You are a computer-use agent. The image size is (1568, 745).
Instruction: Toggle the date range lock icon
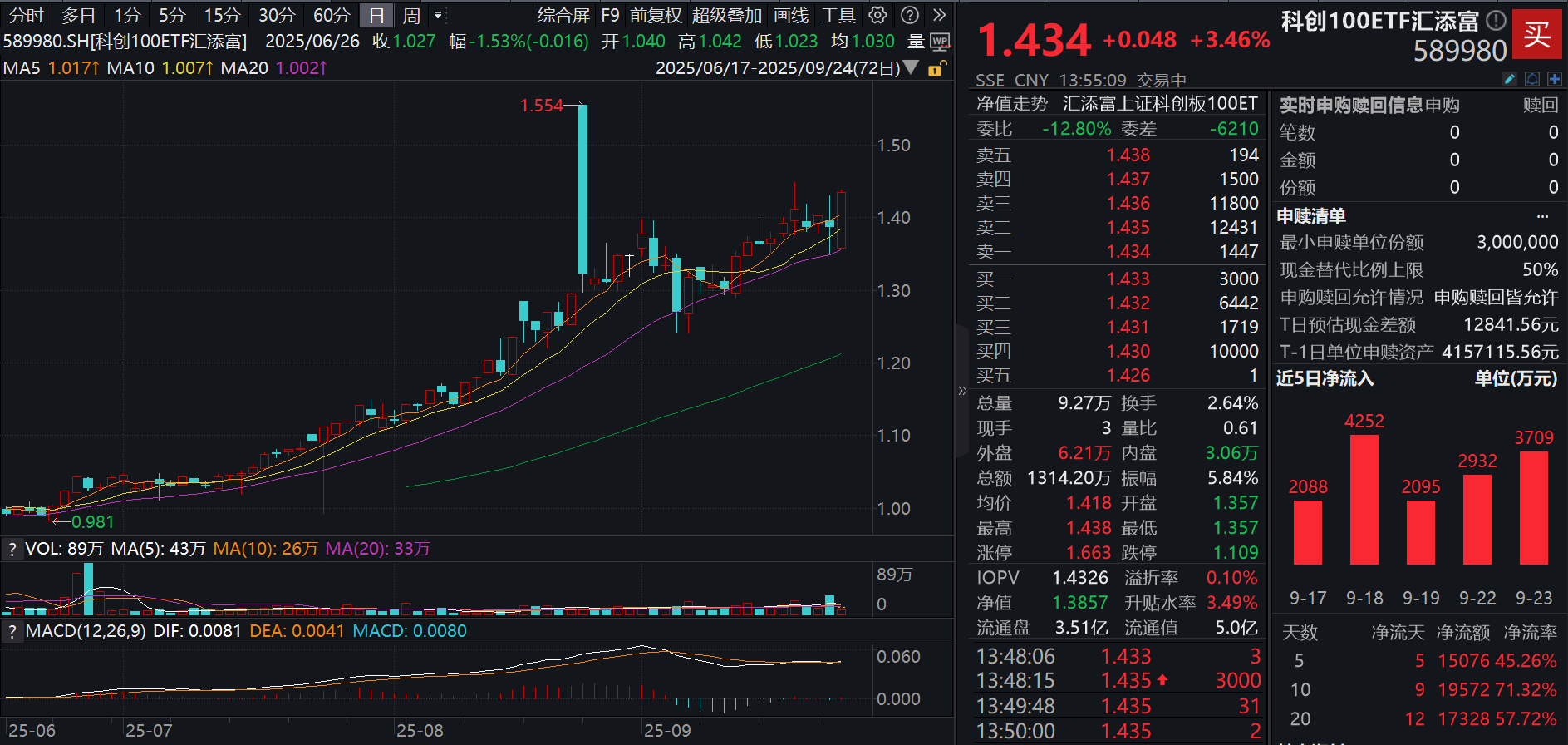tap(936, 68)
